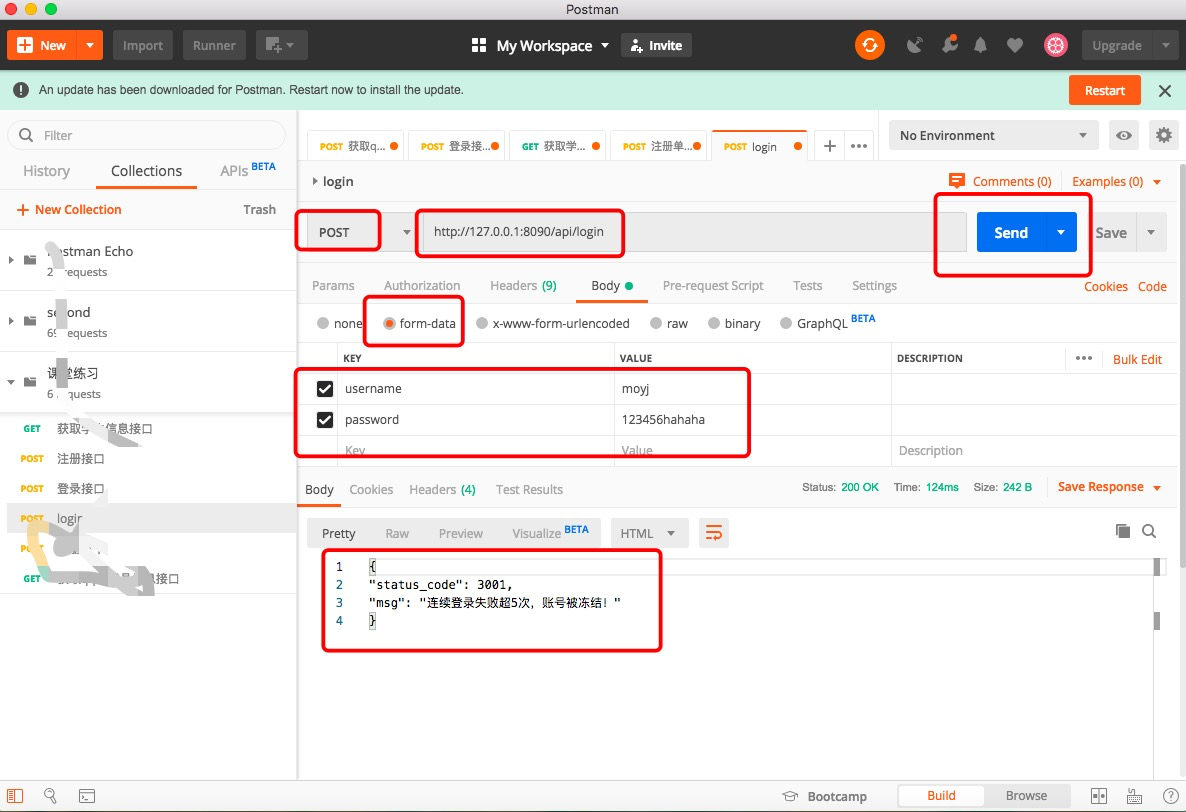Switch to the Tests tab

click(807, 285)
